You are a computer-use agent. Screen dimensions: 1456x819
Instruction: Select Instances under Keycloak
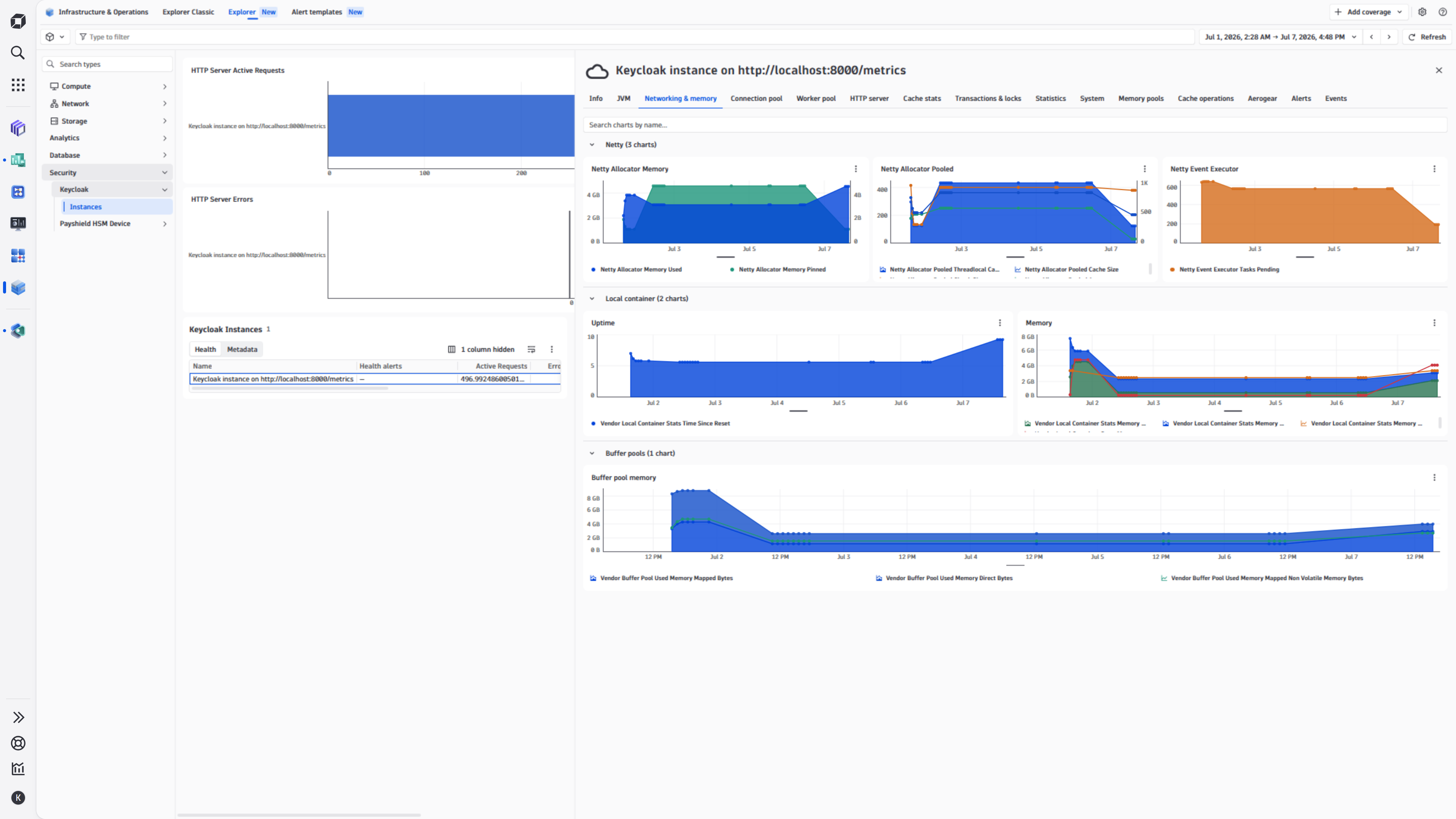118,207
